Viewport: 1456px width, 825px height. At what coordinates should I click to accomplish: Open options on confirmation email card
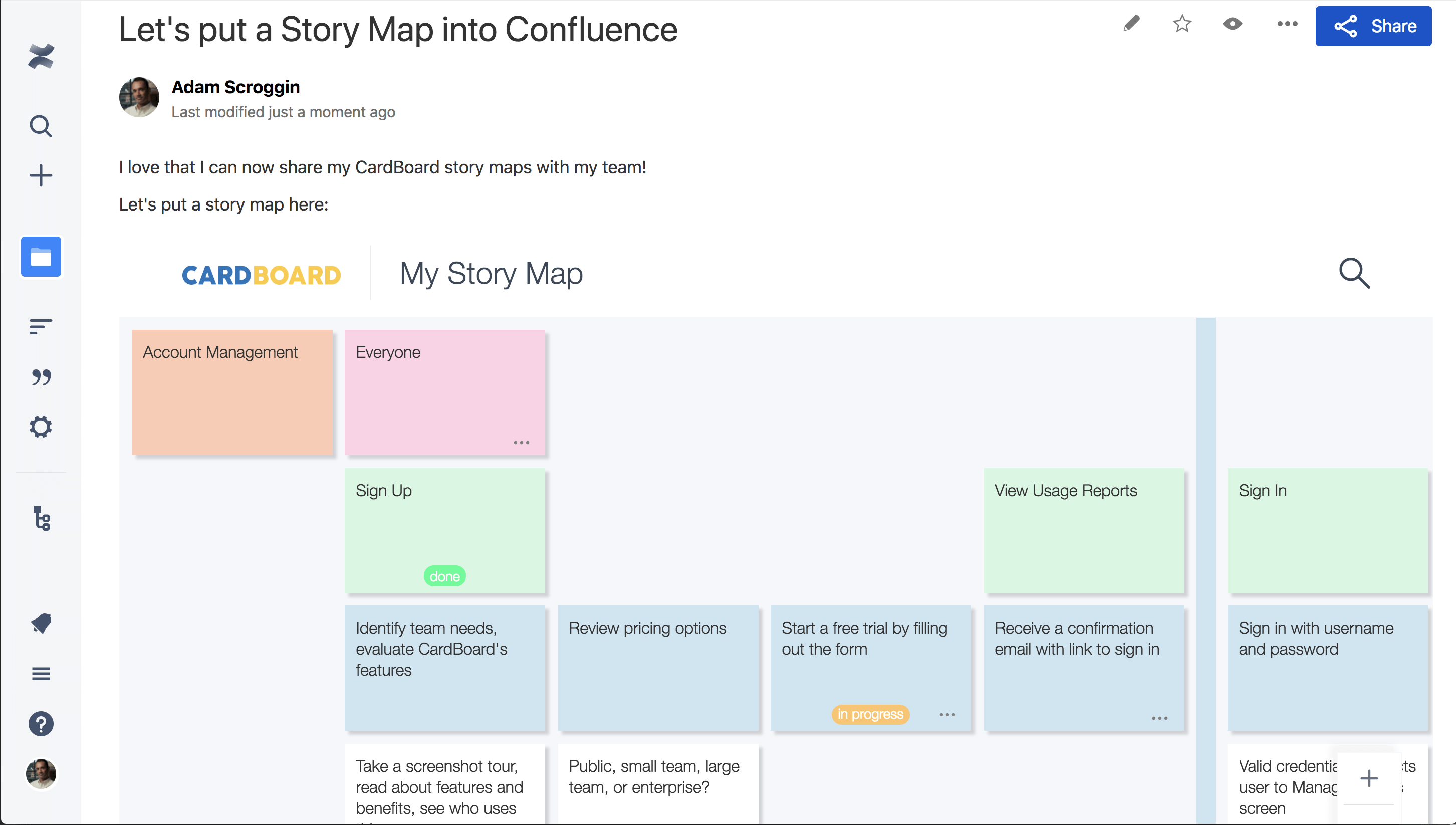tap(1159, 718)
